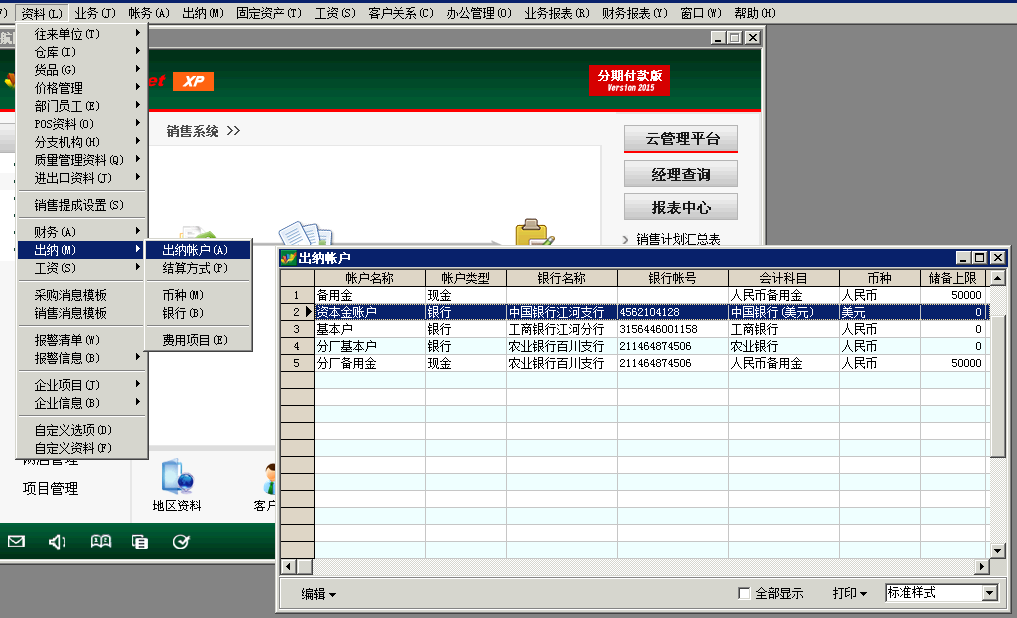Click the scroll down arrow of grid
This screenshot has height=618, width=1017.
tap(998, 551)
